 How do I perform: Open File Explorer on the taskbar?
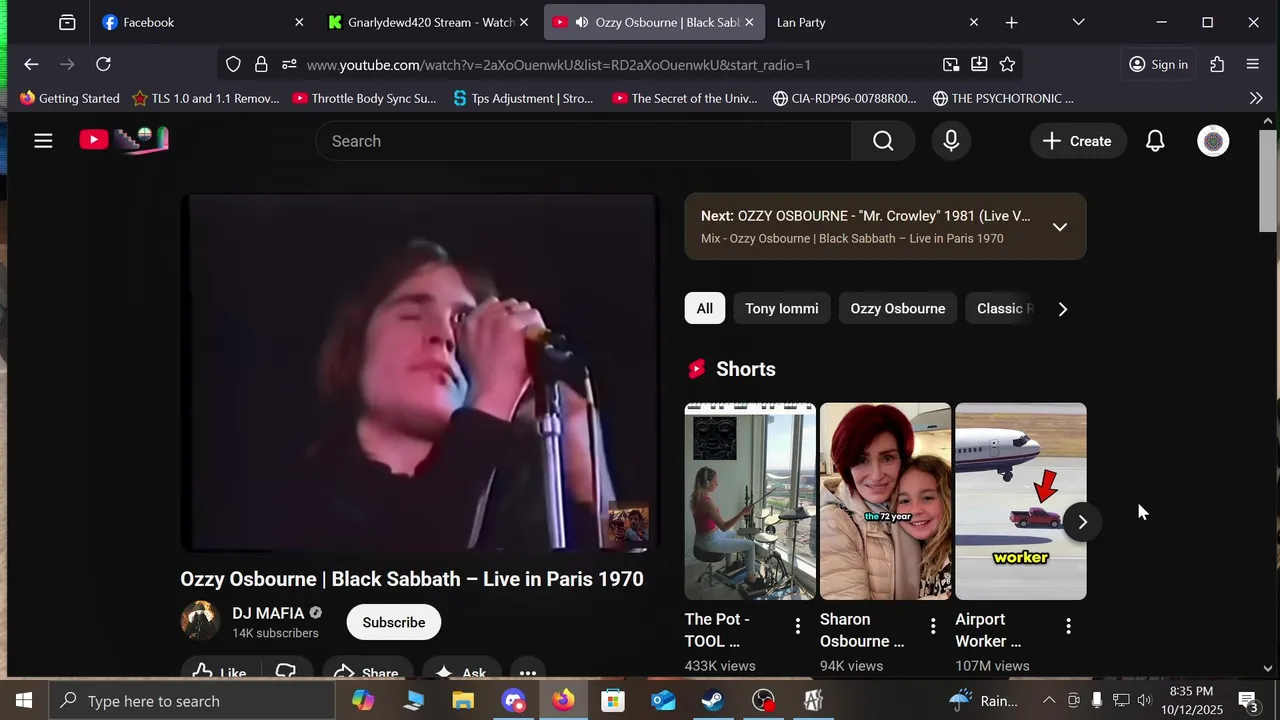point(463,701)
